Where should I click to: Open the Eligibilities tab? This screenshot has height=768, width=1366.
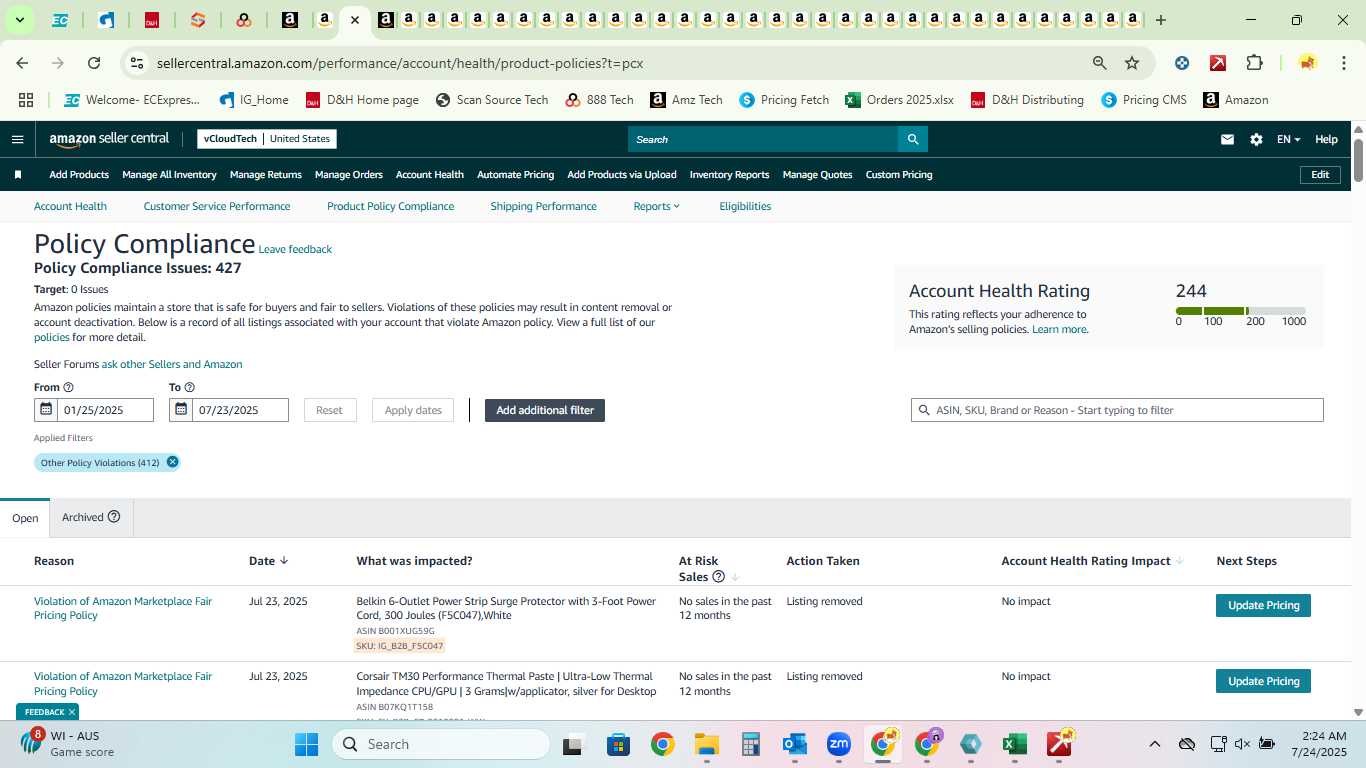coord(745,206)
